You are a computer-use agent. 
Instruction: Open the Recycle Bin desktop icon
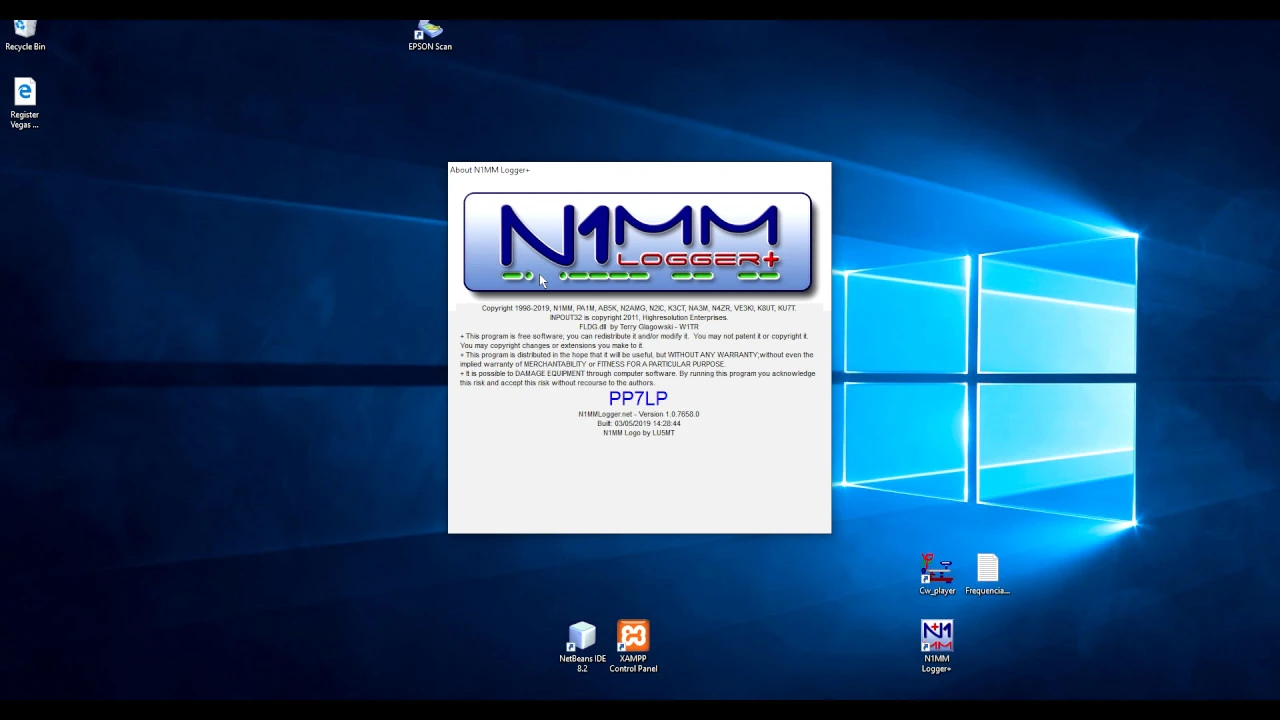(x=25, y=35)
